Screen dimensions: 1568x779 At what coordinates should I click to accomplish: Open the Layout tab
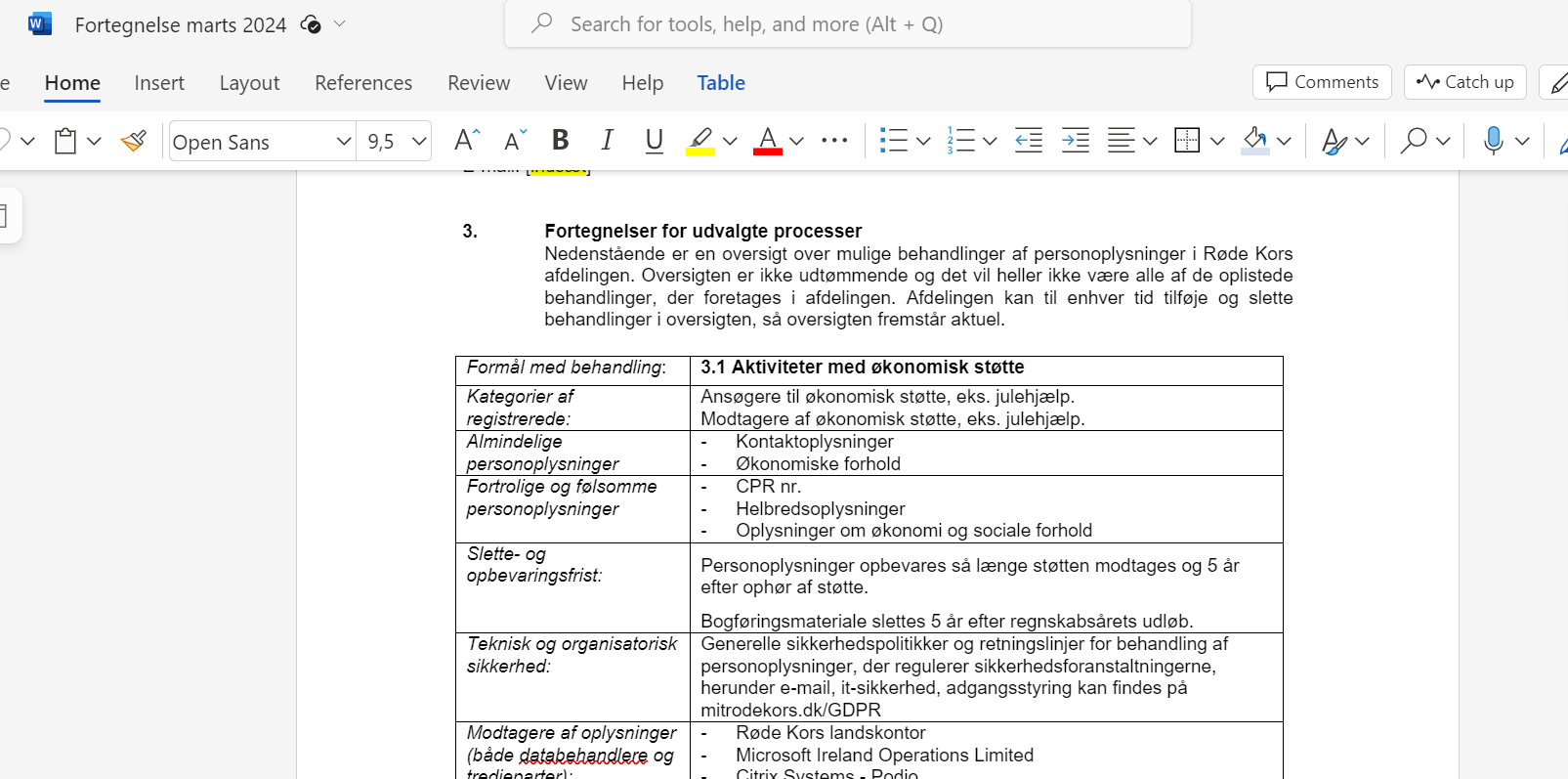click(249, 83)
